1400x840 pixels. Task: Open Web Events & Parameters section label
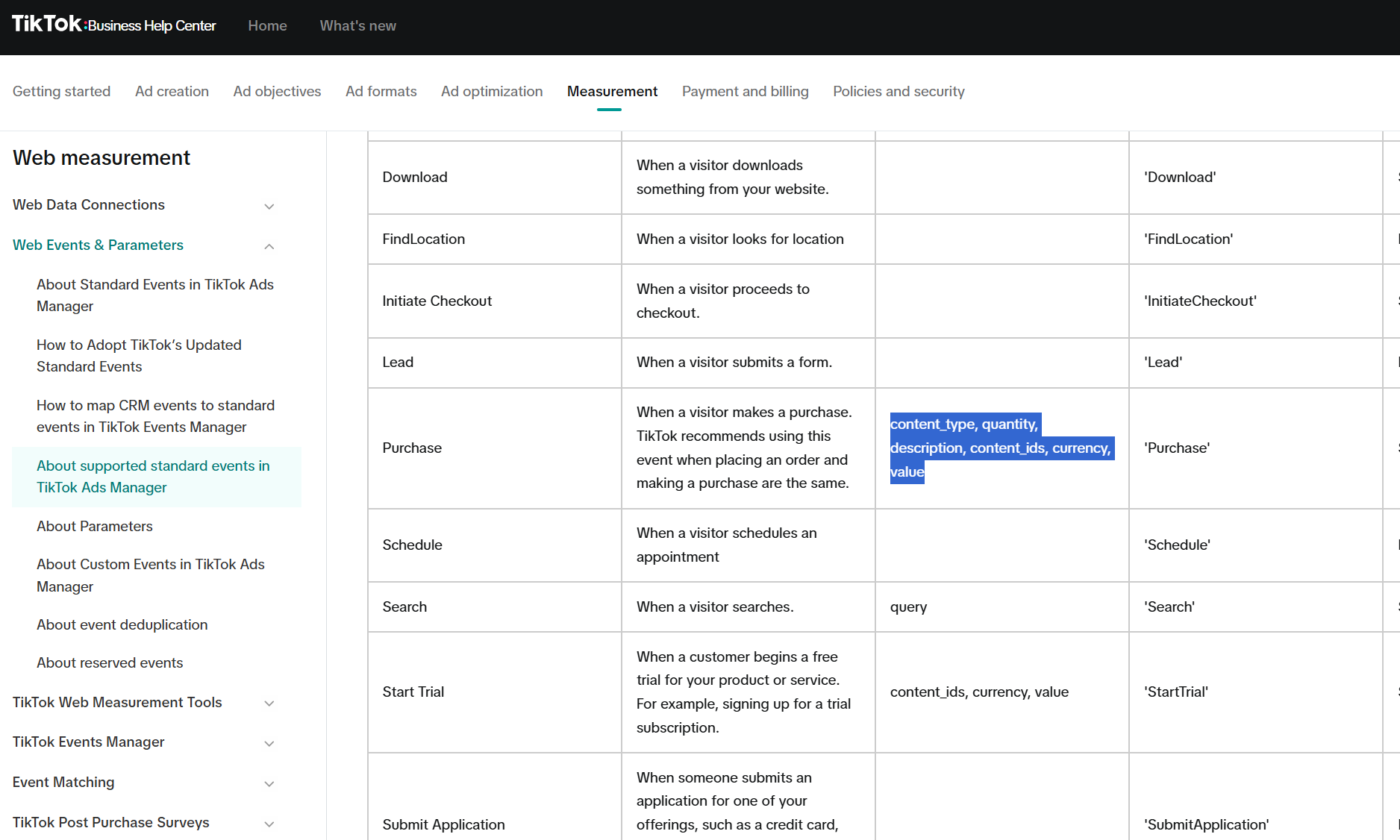(98, 245)
